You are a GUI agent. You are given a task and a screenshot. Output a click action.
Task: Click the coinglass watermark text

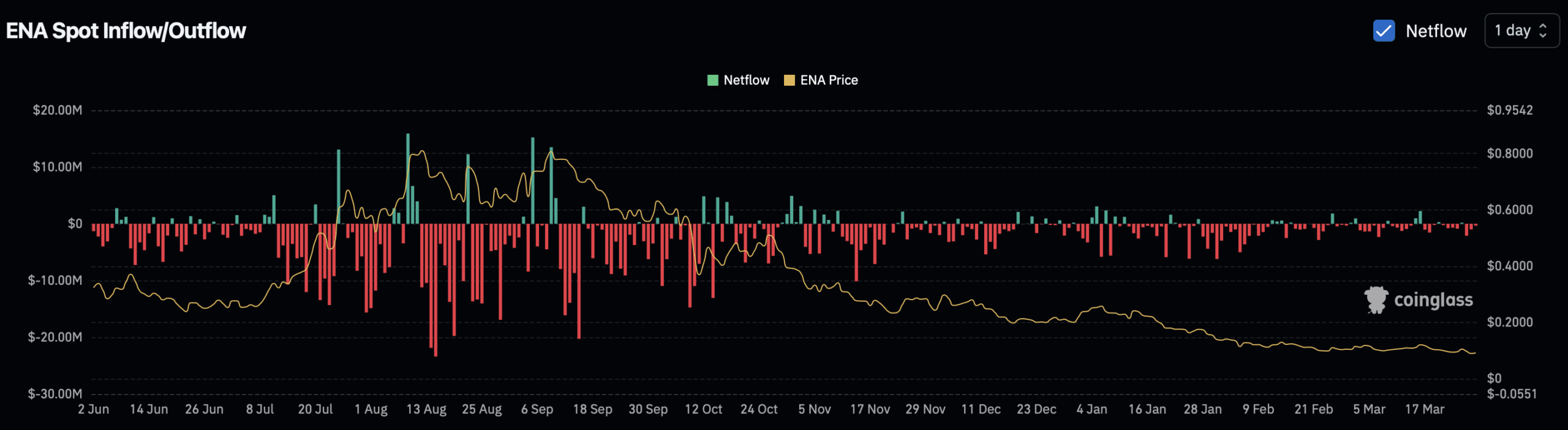click(x=1433, y=300)
